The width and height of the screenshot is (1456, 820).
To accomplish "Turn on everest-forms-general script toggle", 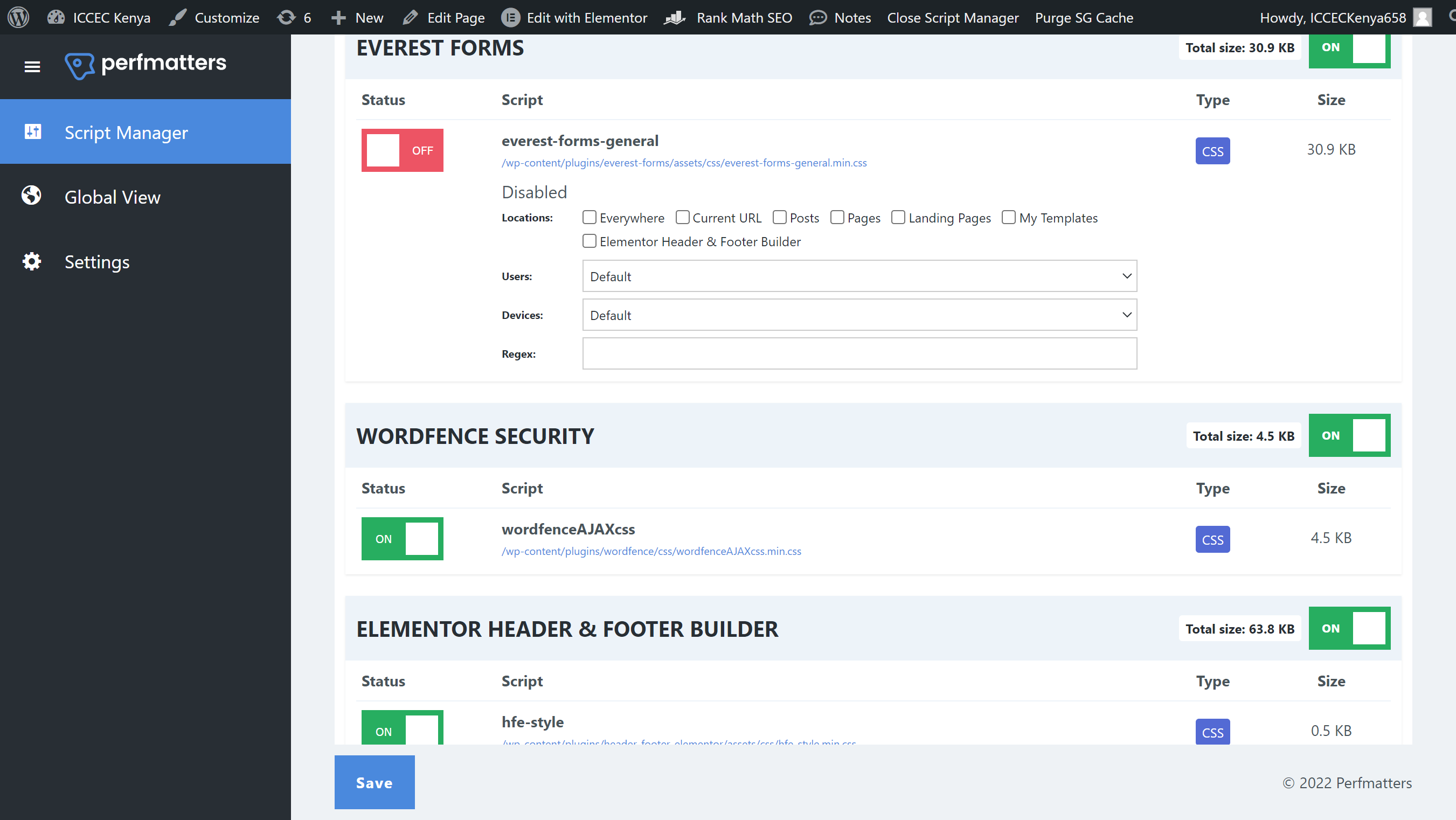I will pyautogui.click(x=403, y=150).
